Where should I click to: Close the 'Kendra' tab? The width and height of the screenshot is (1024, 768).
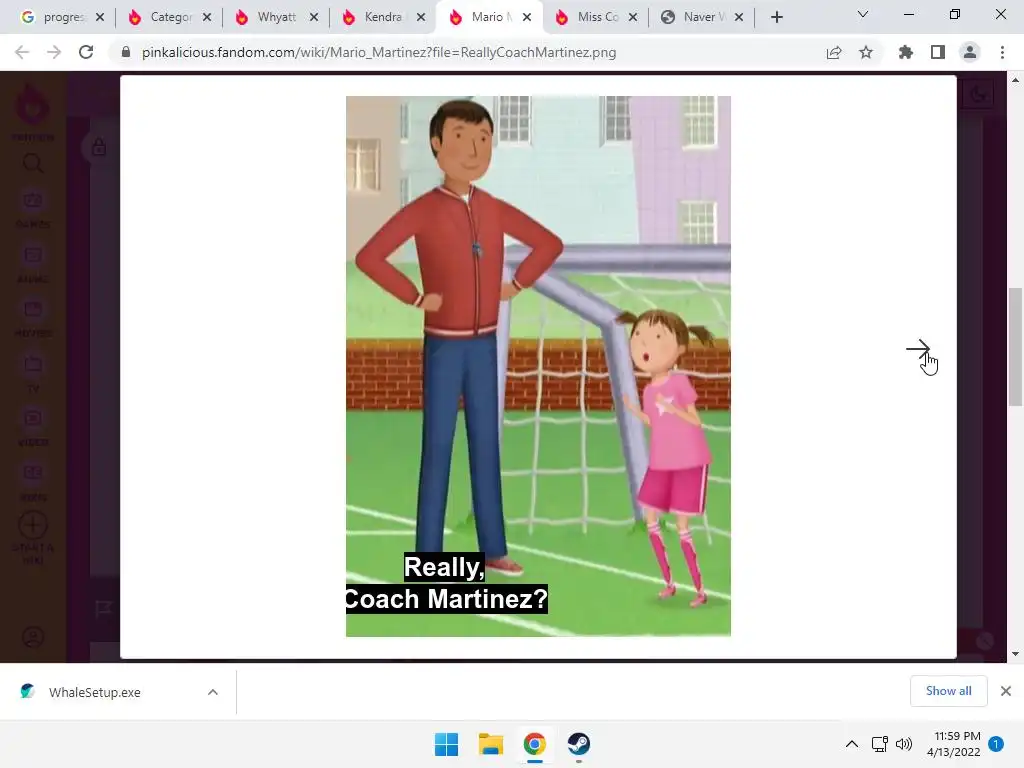click(421, 17)
